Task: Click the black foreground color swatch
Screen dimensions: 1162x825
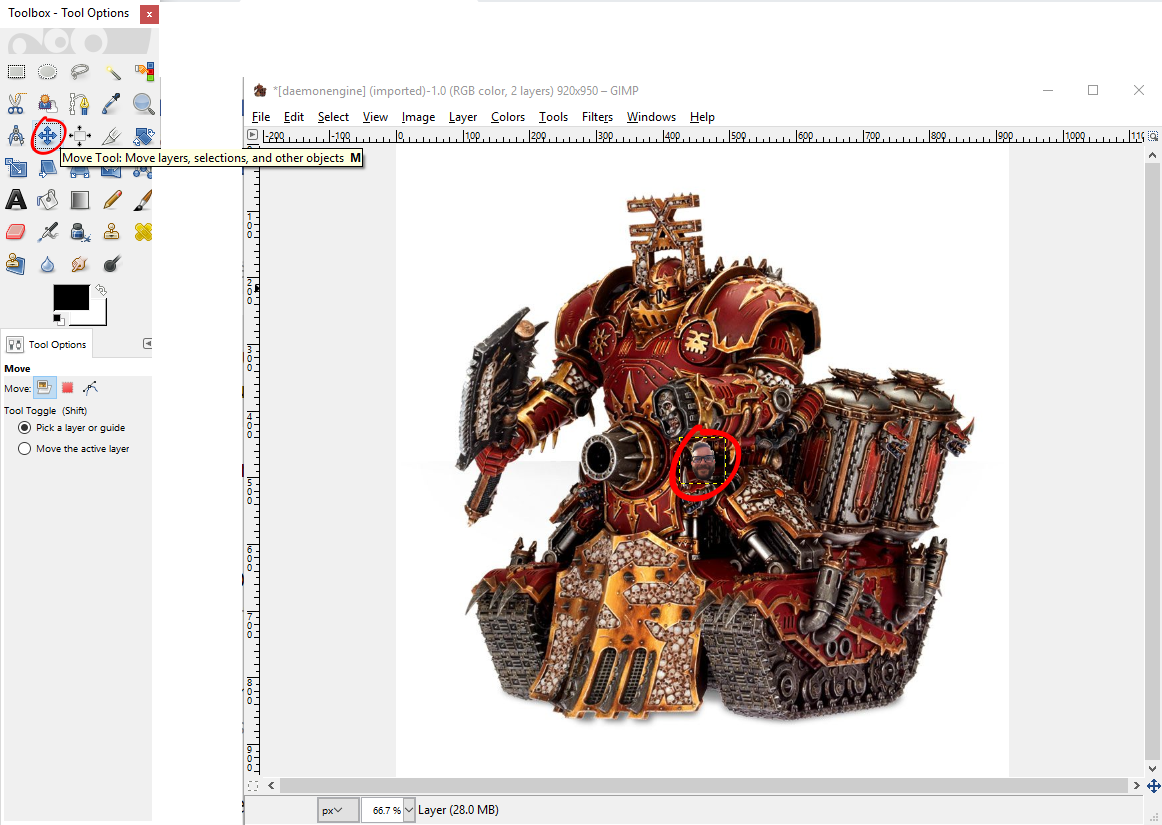Action: (x=69, y=296)
